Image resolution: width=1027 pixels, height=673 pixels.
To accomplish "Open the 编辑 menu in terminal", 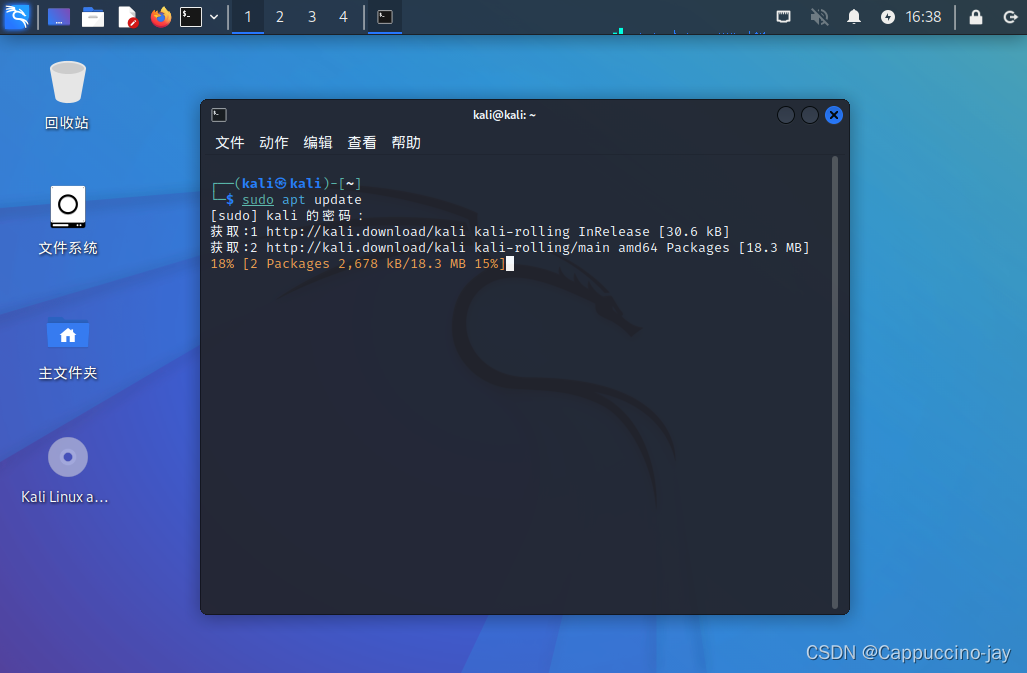I will point(318,143).
